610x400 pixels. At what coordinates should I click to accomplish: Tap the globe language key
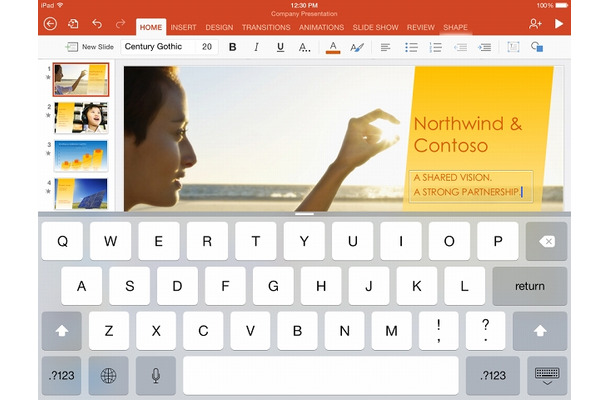point(108,375)
